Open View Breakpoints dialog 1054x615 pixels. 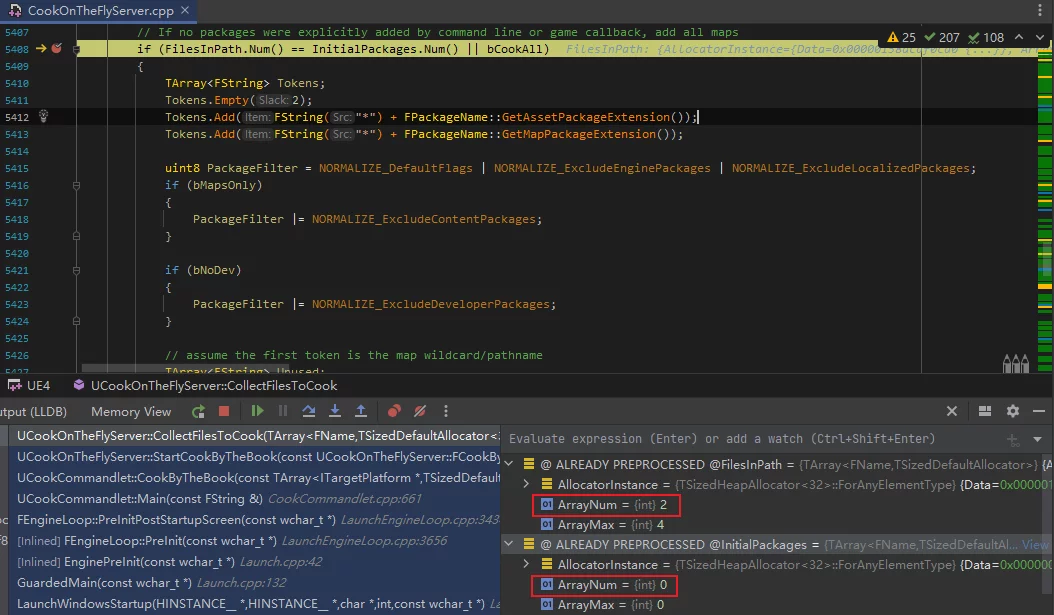[395, 411]
